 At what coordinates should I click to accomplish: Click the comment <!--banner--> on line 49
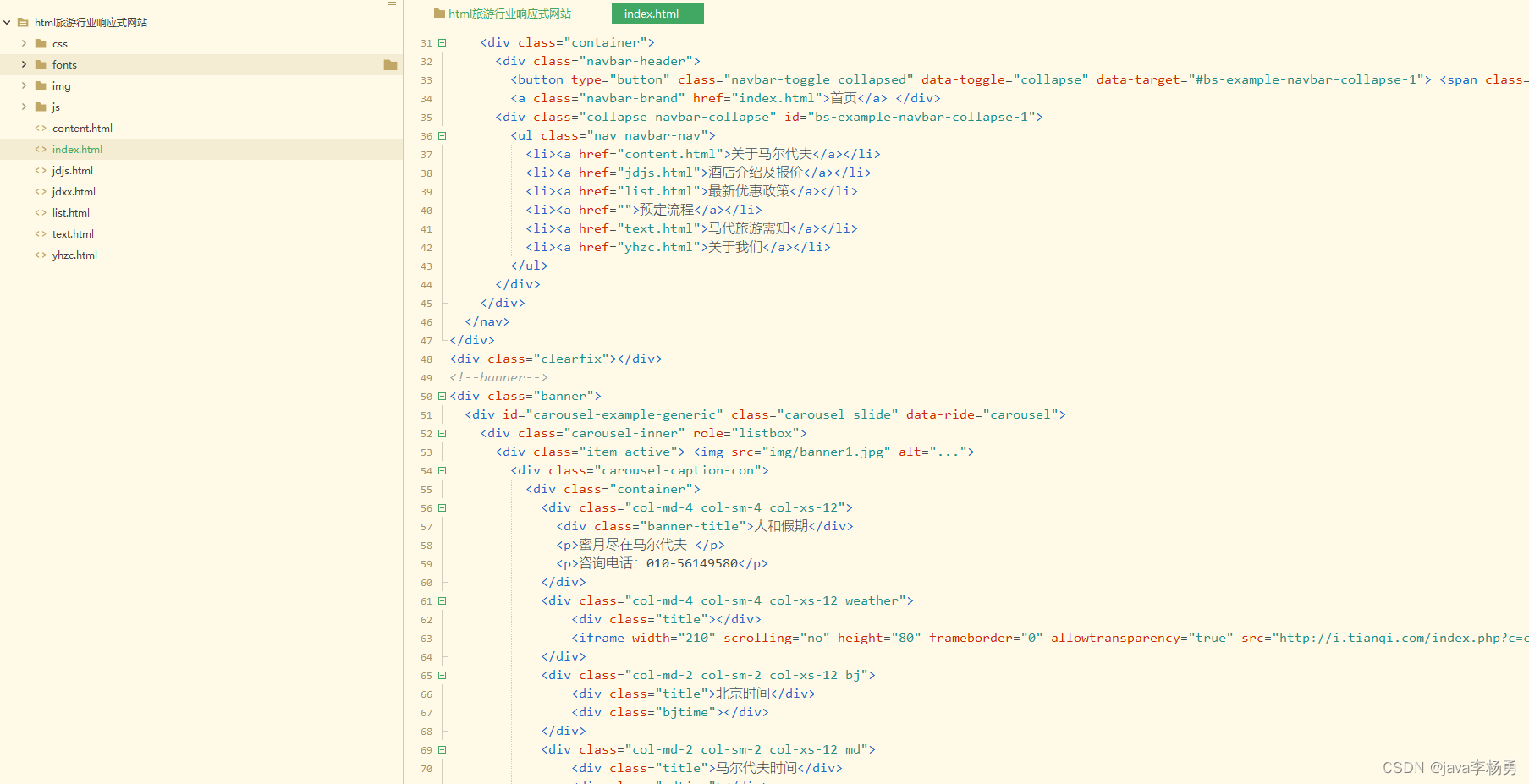point(498,377)
